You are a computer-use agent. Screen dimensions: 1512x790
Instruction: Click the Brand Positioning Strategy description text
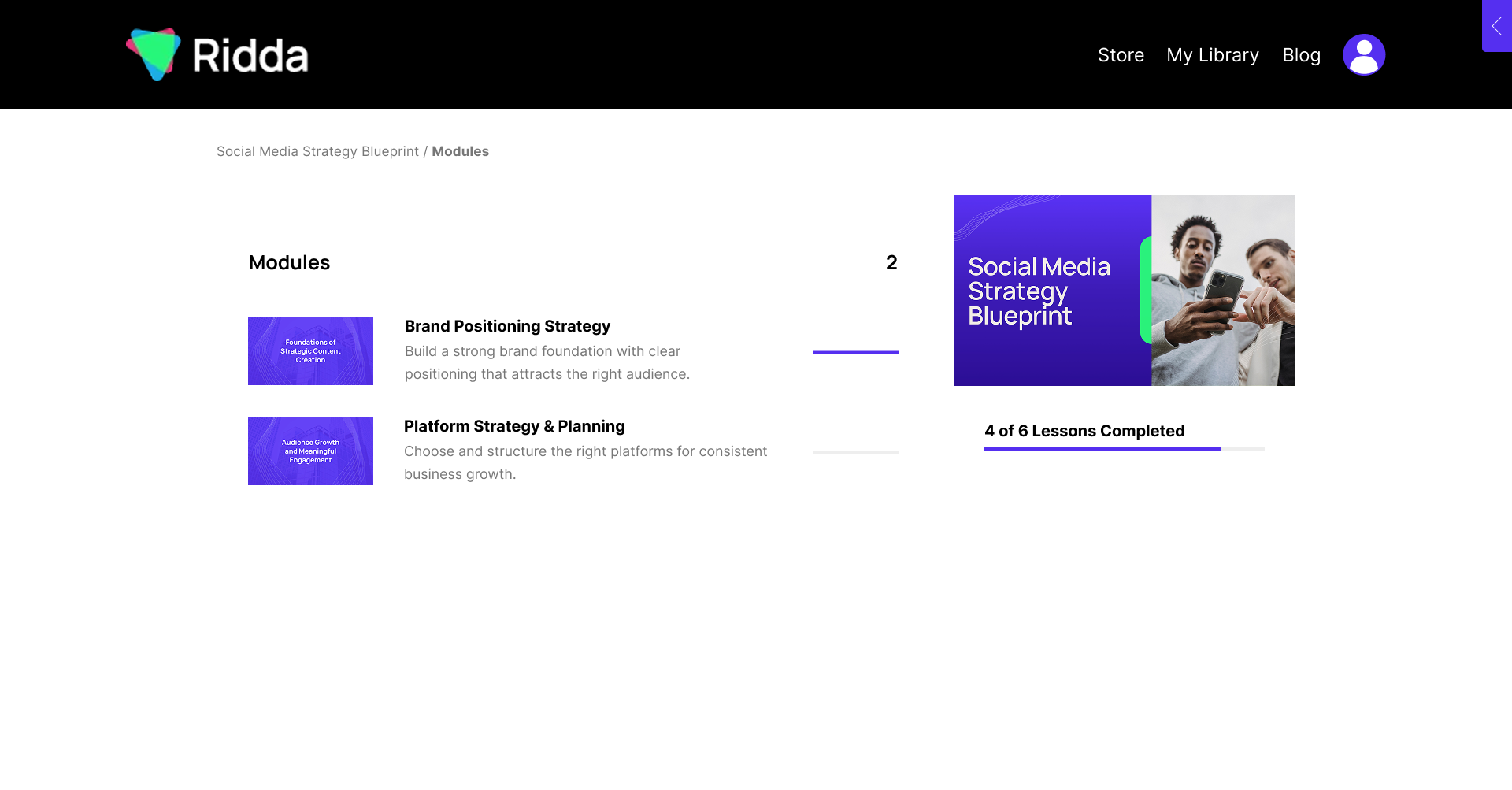[547, 362]
